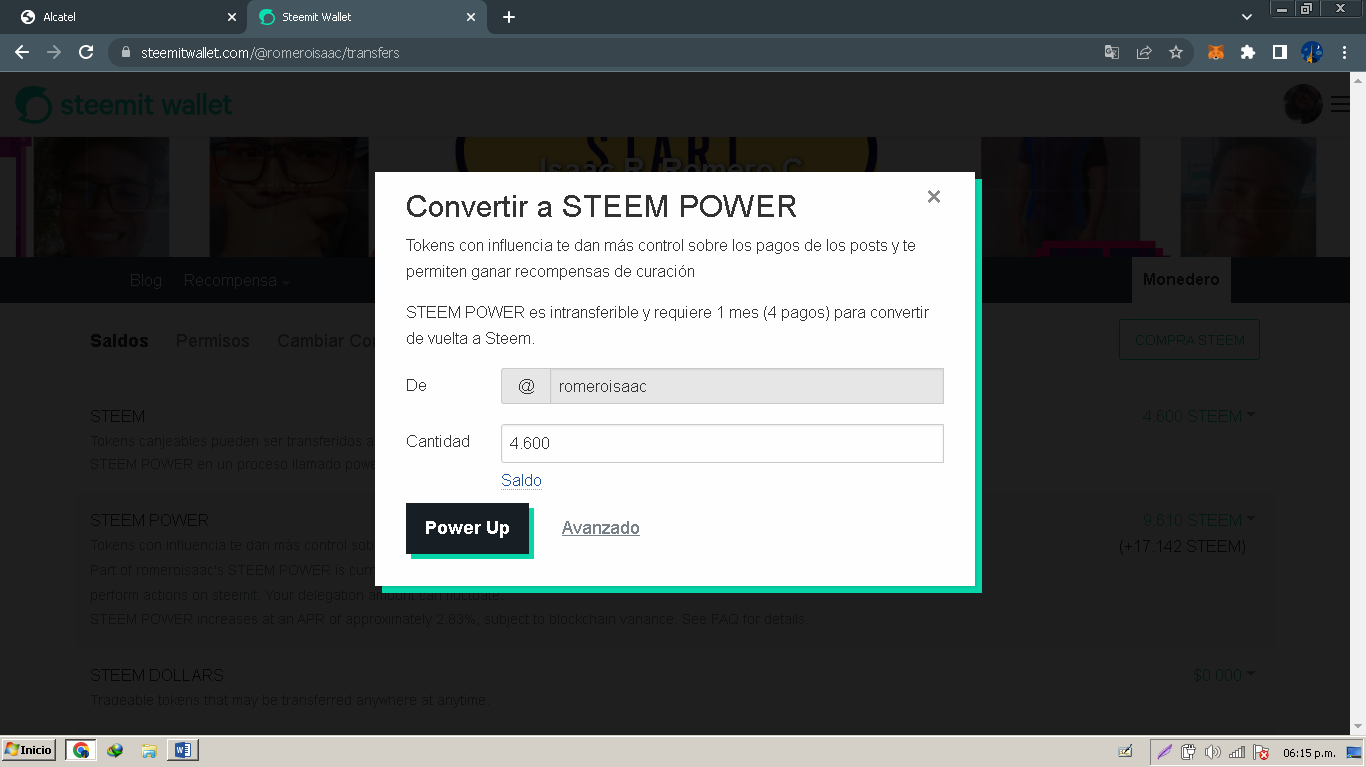
Task: Focus the Cantidad amount field
Action: (722, 443)
